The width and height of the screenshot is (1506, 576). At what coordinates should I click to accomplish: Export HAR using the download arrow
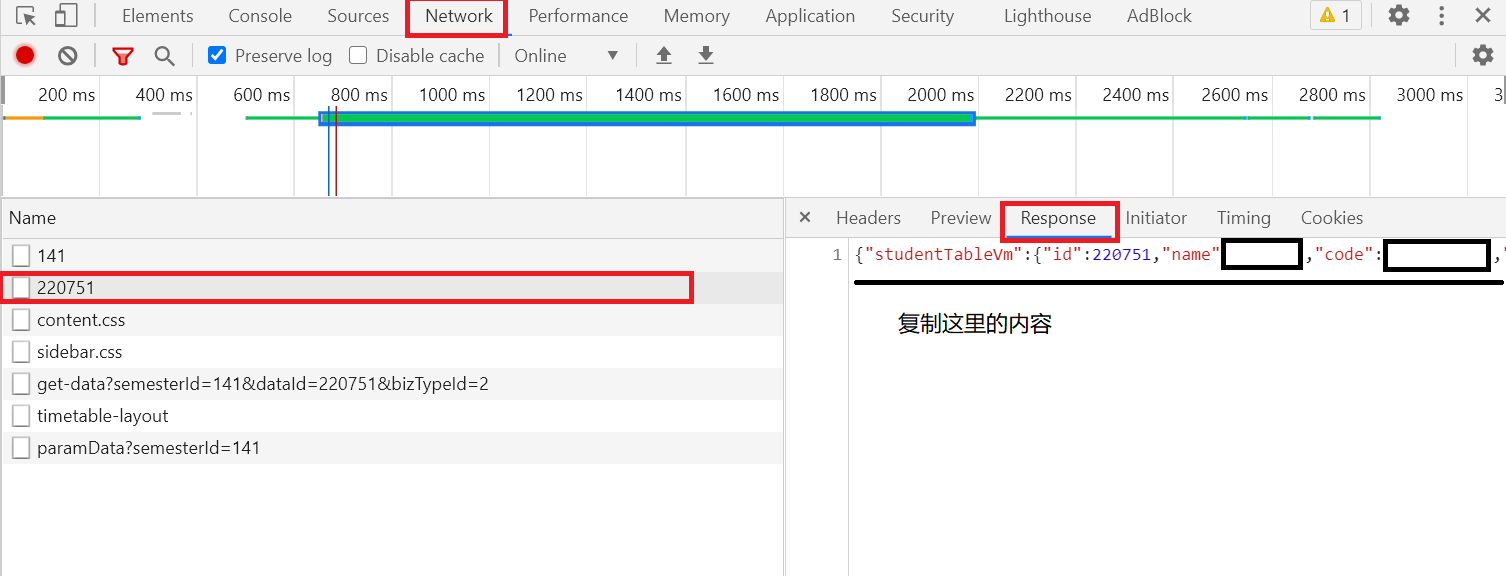[x=705, y=55]
